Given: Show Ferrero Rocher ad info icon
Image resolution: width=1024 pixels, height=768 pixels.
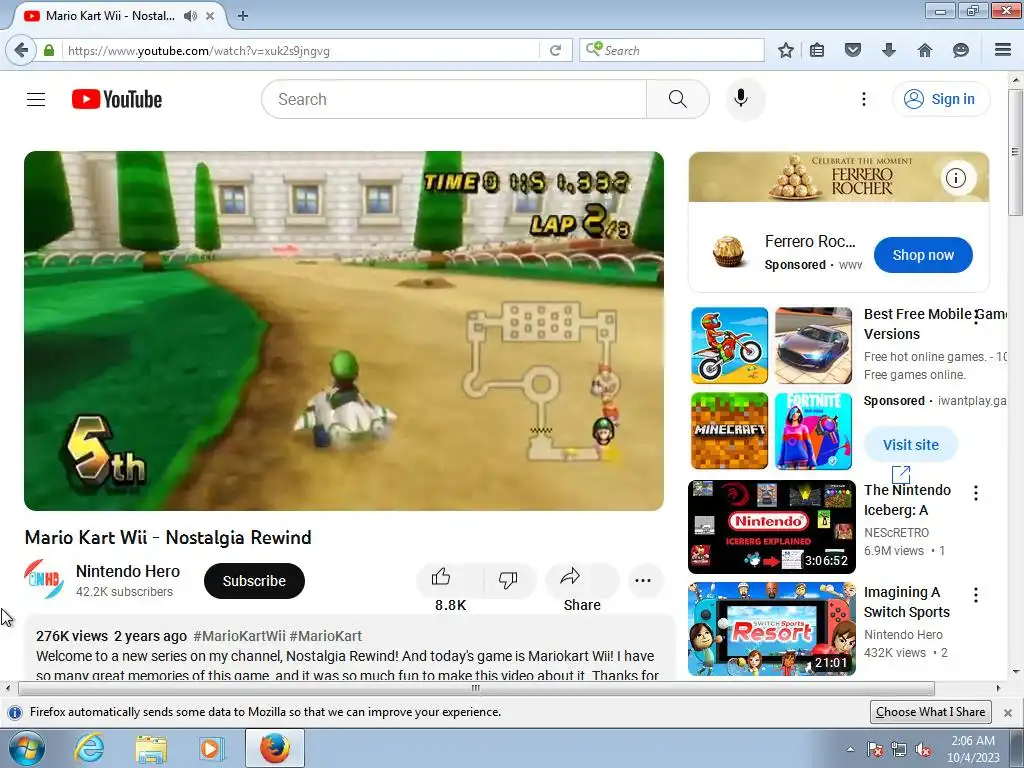Looking at the screenshot, I should click(x=955, y=178).
